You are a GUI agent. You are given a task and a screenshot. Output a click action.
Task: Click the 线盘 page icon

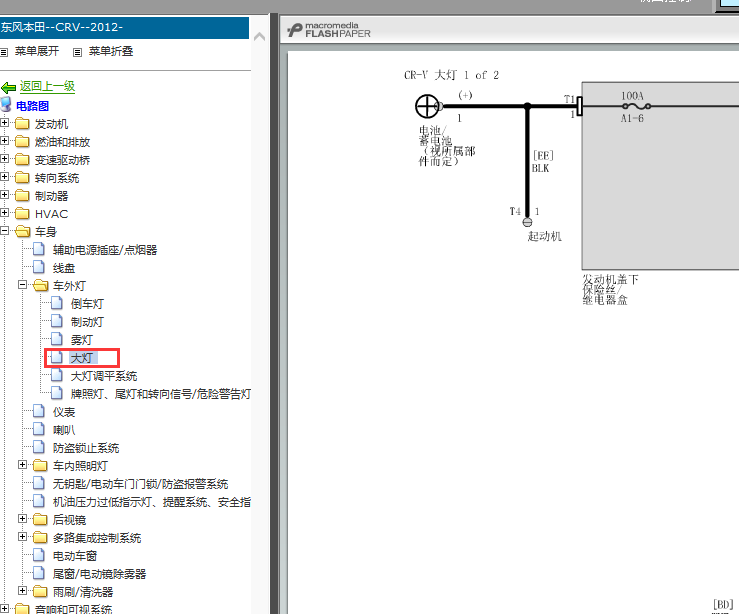(39, 267)
